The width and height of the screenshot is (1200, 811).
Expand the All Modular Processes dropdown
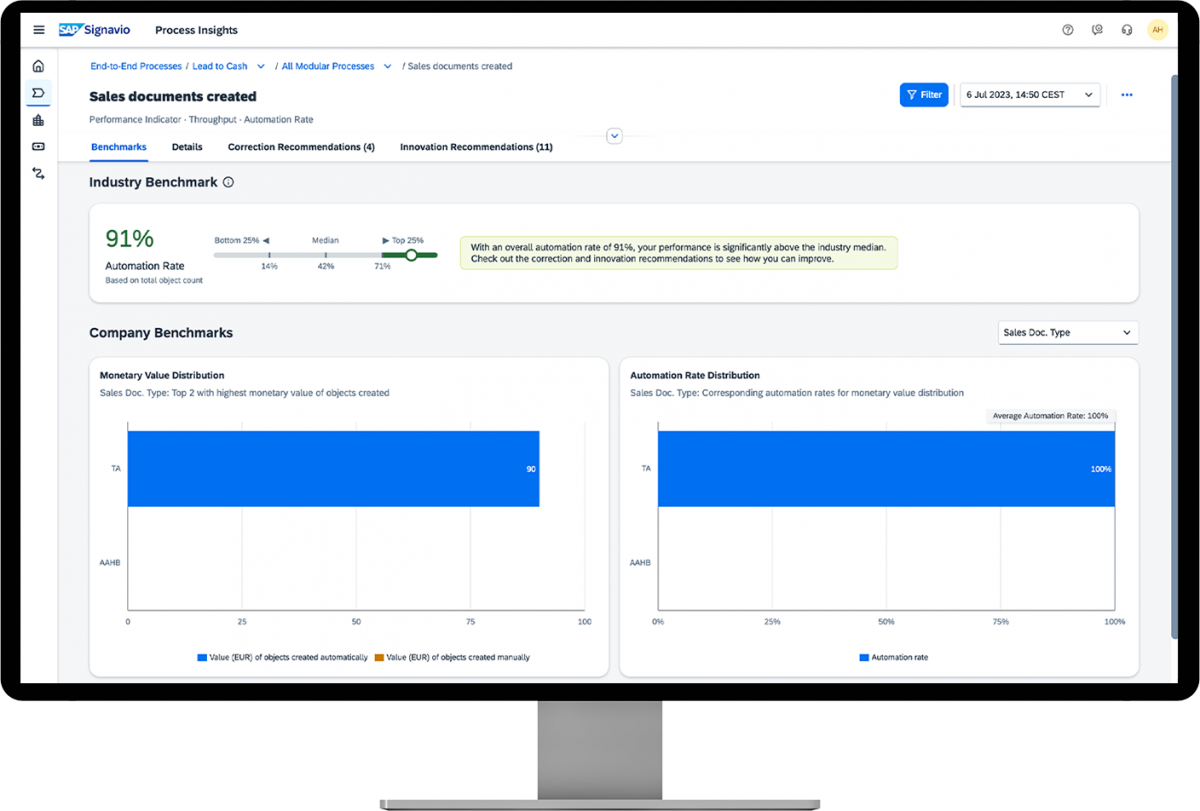tap(387, 66)
